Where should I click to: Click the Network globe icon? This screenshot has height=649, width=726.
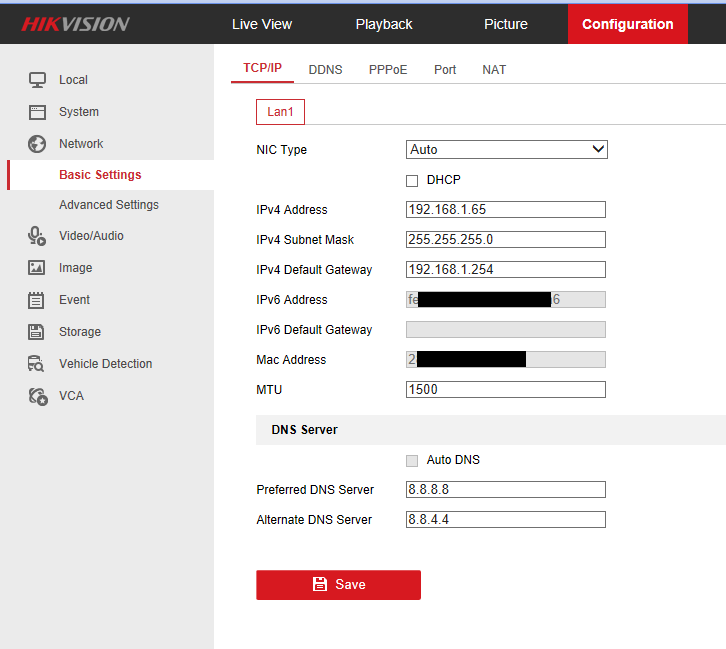(37, 144)
